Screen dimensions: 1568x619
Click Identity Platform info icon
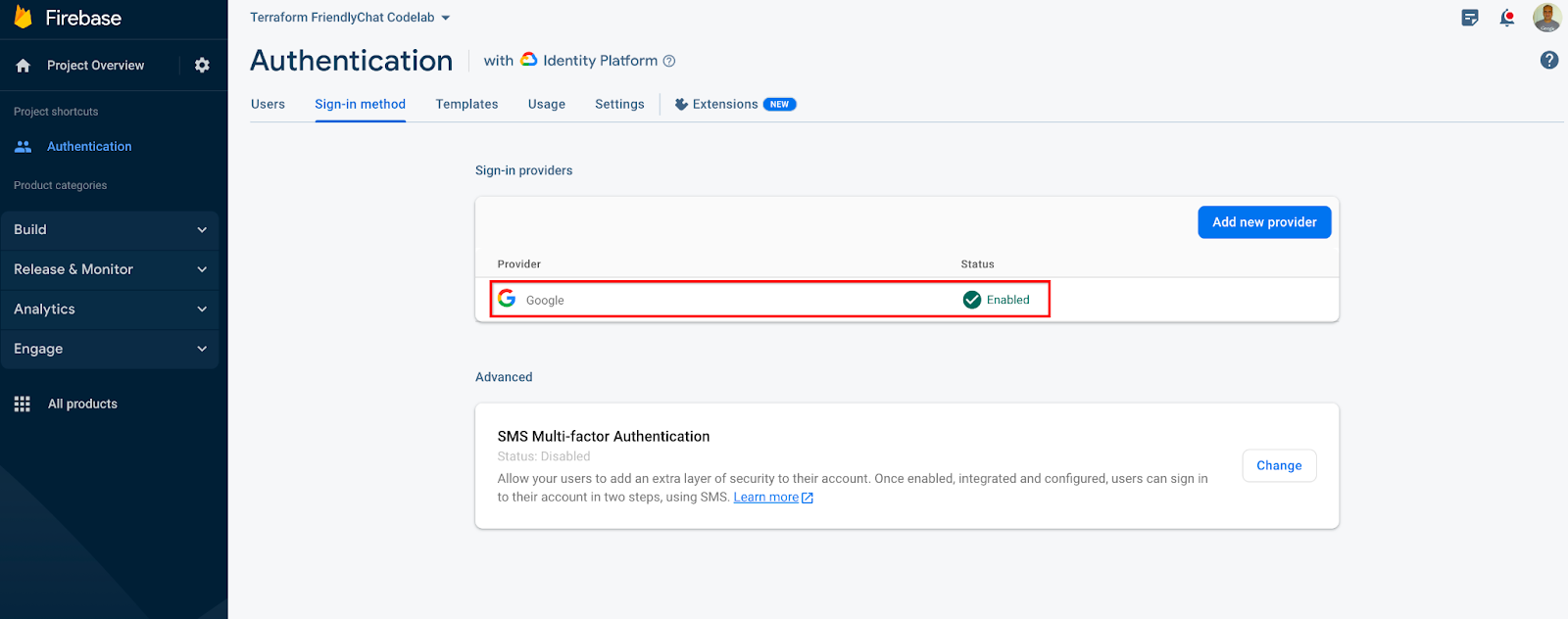click(x=669, y=61)
